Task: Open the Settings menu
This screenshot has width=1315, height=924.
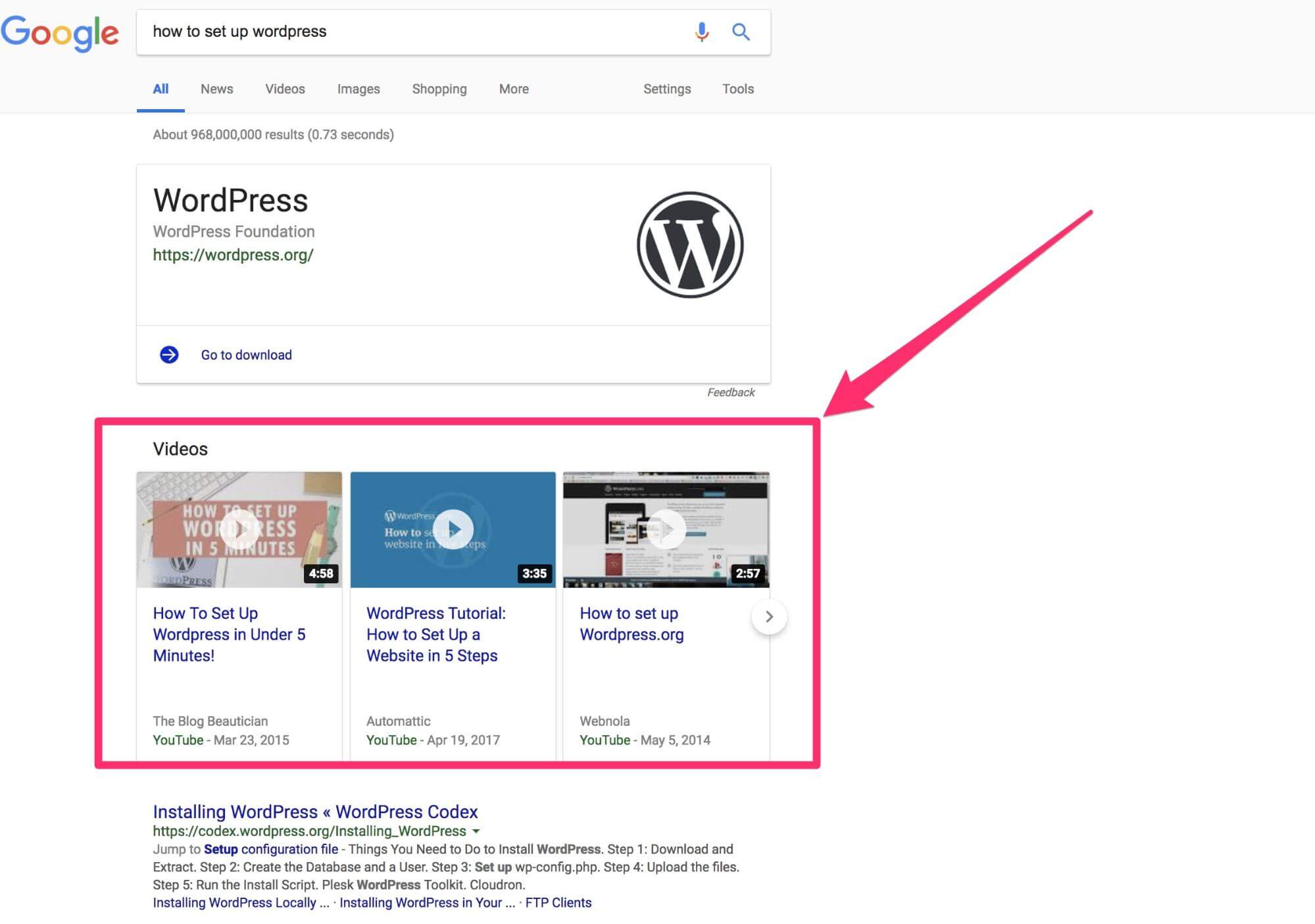Action: point(667,89)
